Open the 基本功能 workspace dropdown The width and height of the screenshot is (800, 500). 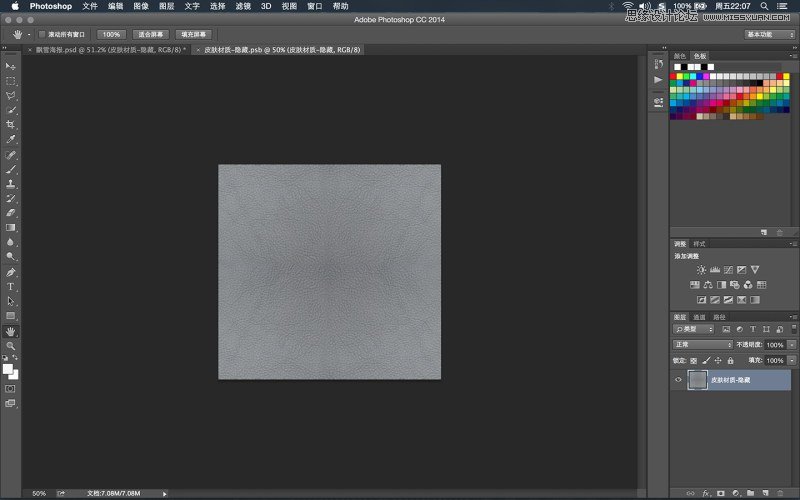click(x=769, y=34)
